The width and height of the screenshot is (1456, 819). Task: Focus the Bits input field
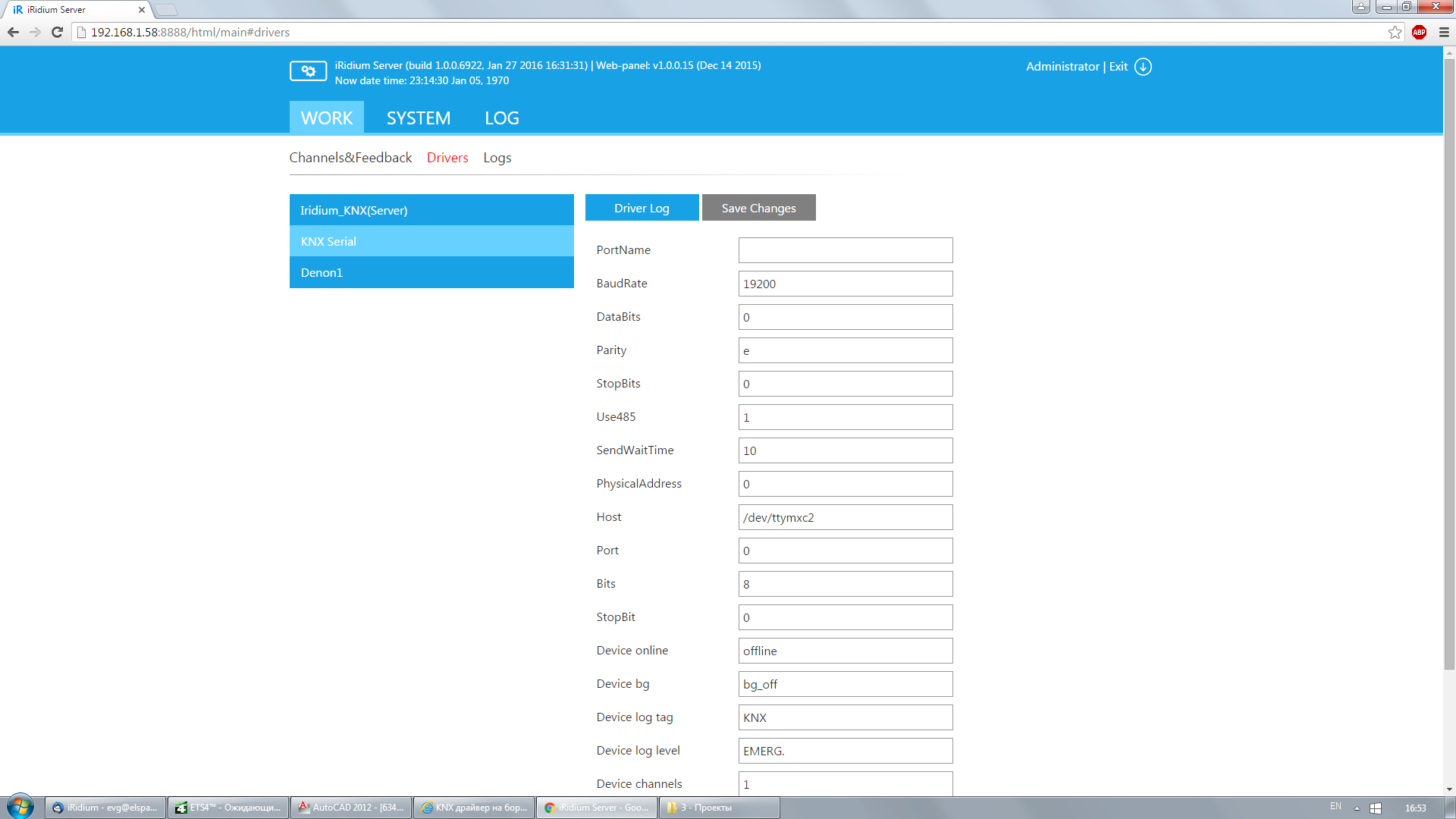click(x=846, y=584)
